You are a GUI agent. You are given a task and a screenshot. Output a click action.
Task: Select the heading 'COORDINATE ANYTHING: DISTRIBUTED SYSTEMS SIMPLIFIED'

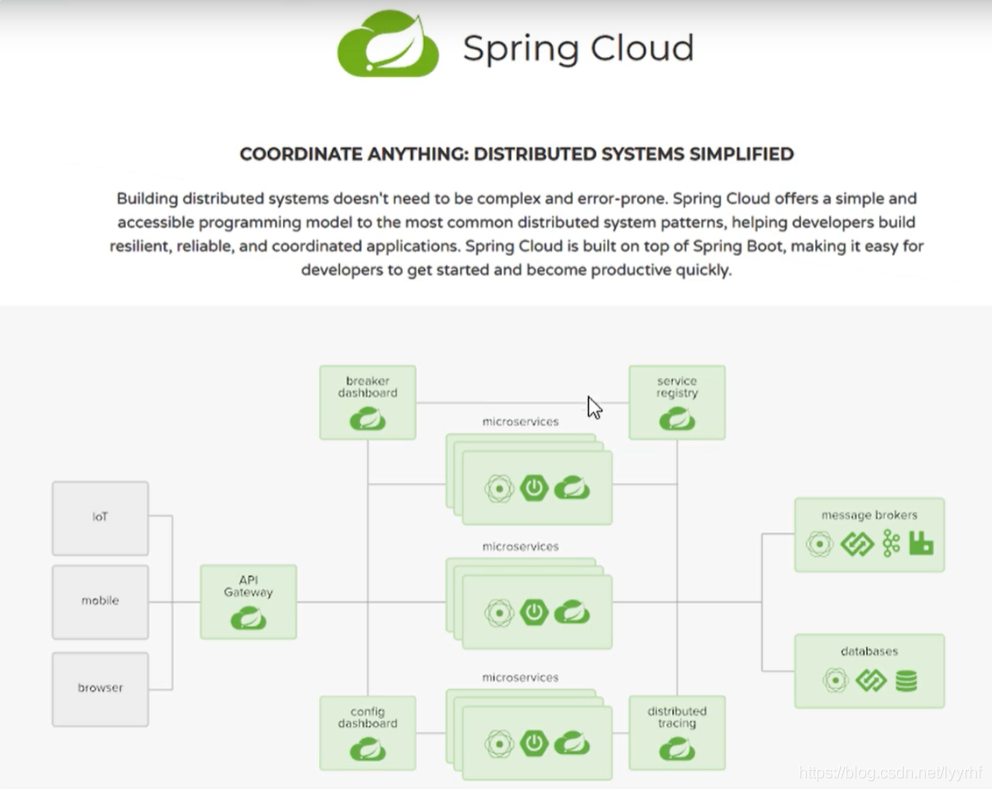coord(516,154)
